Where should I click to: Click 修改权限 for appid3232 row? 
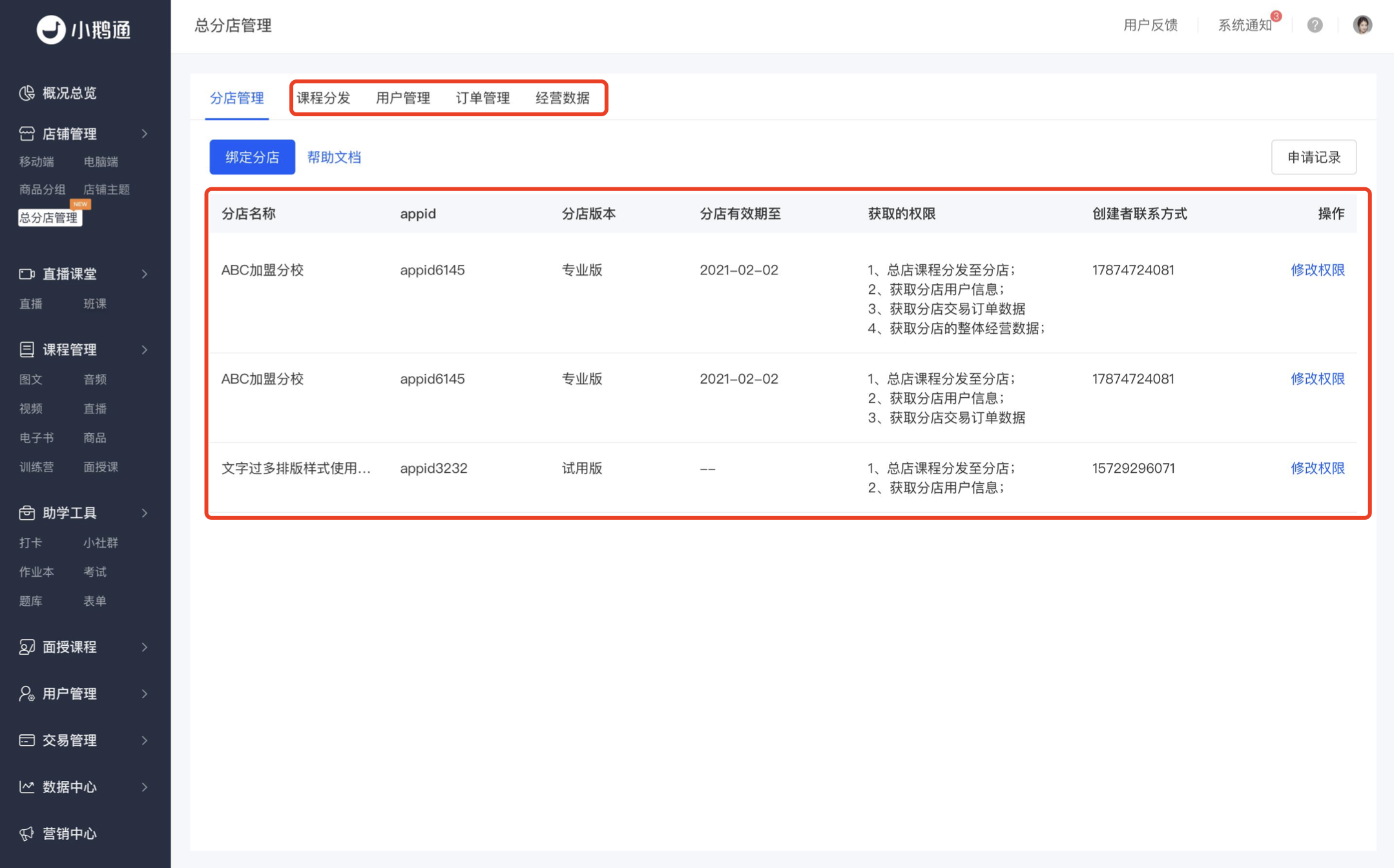coord(1318,468)
